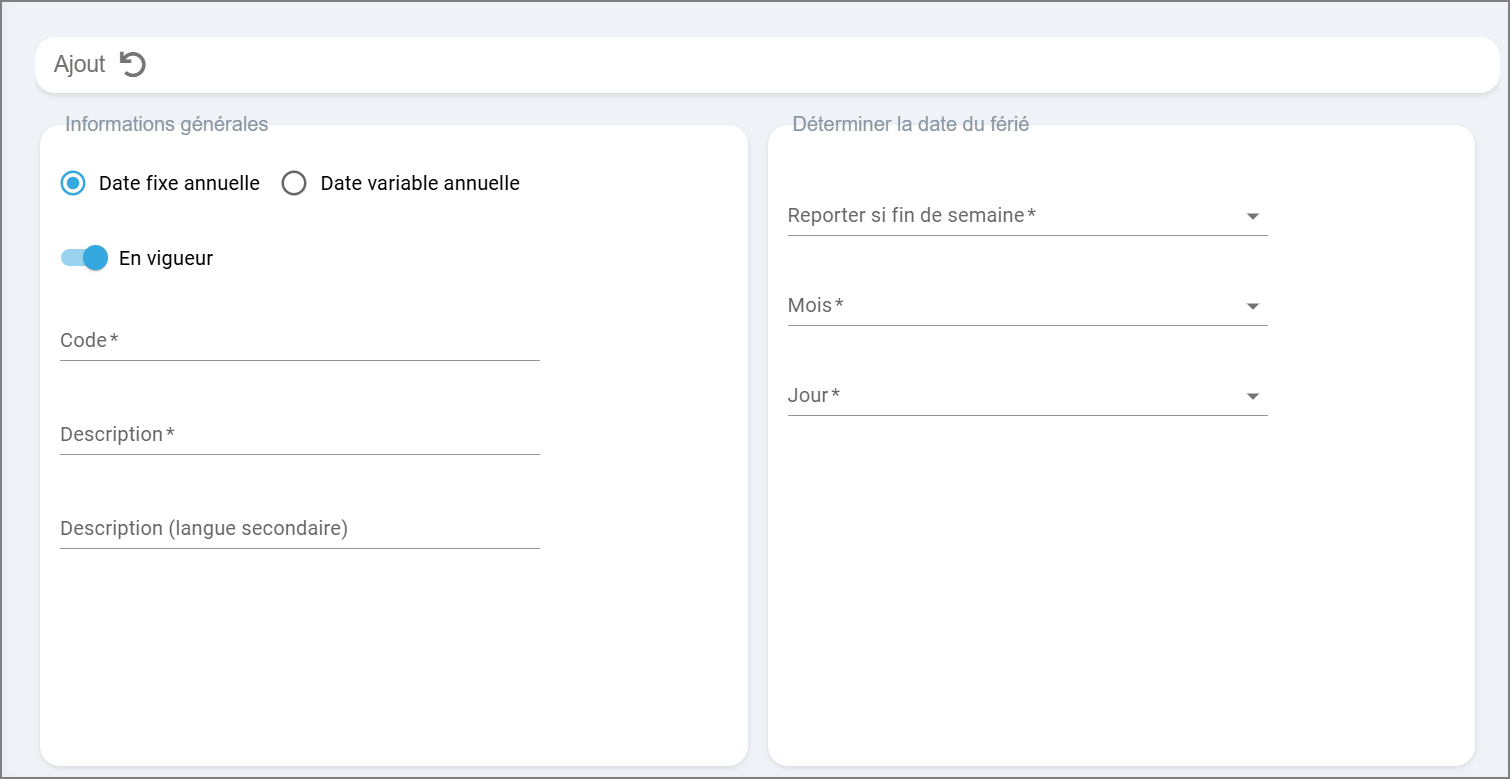Select the Date variable annuelle radio button

[294, 184]
